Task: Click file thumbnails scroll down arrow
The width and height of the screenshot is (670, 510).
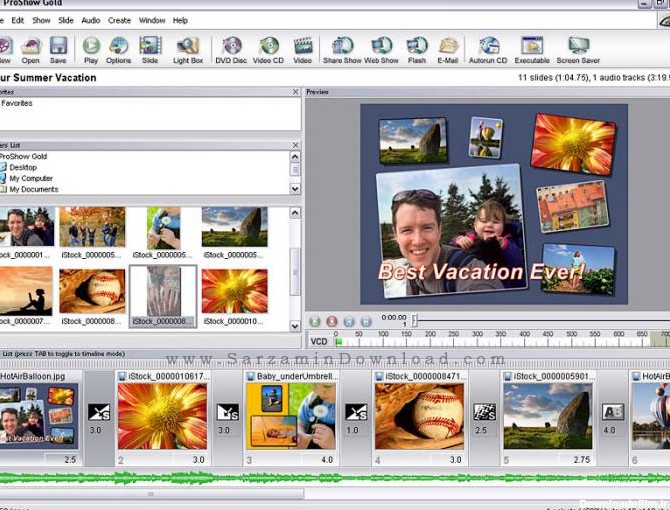Action: pyautogui.click(x=295, y=326)
